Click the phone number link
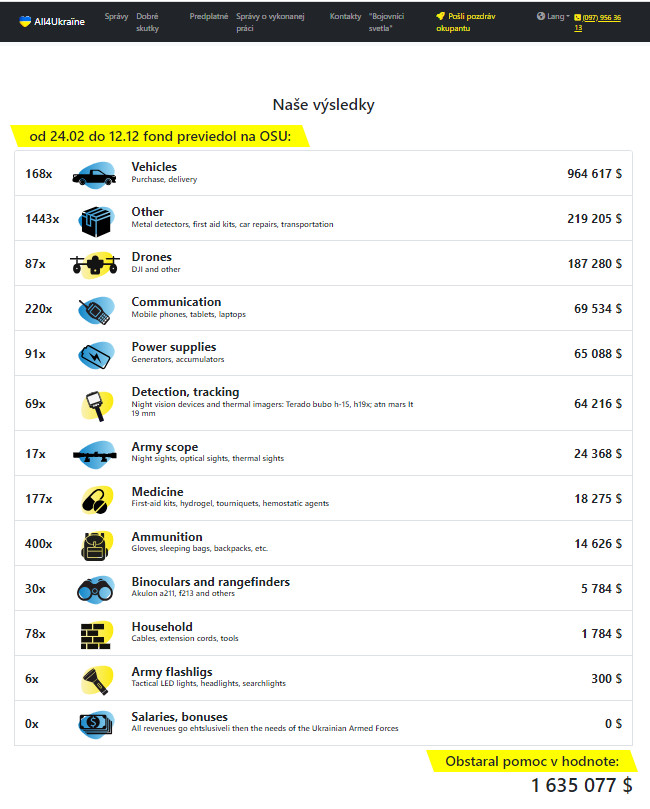650x809 pixels. point(598,23)
